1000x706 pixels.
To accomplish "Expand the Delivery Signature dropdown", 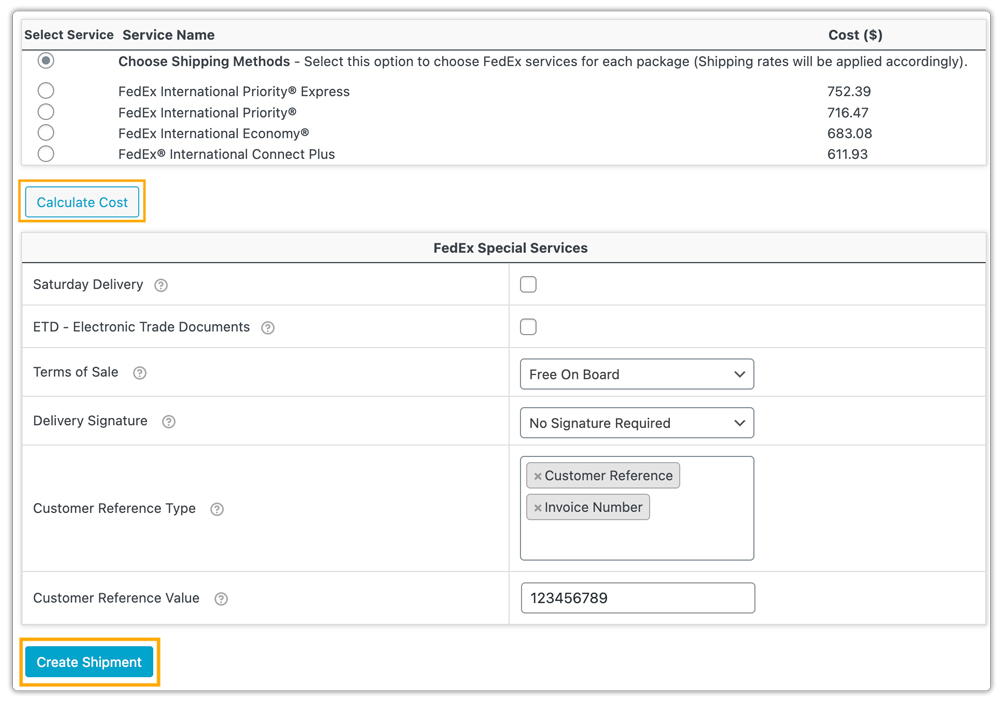I will [x=636, y=423].
